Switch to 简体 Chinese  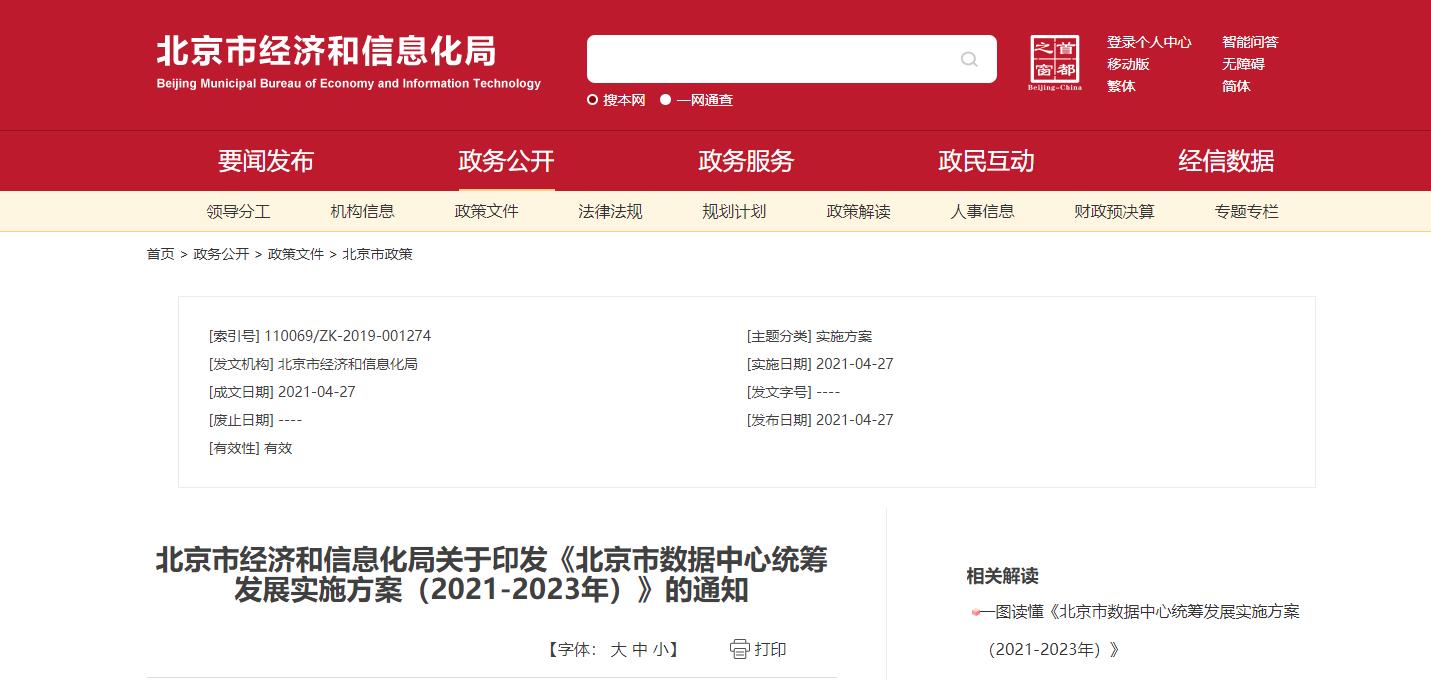1236,86
